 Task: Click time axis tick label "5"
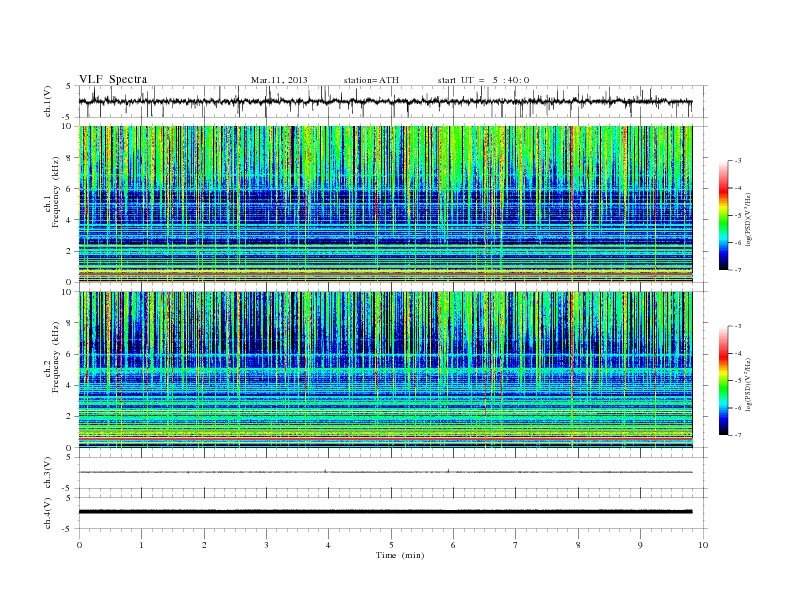click(x=391, y=545)
